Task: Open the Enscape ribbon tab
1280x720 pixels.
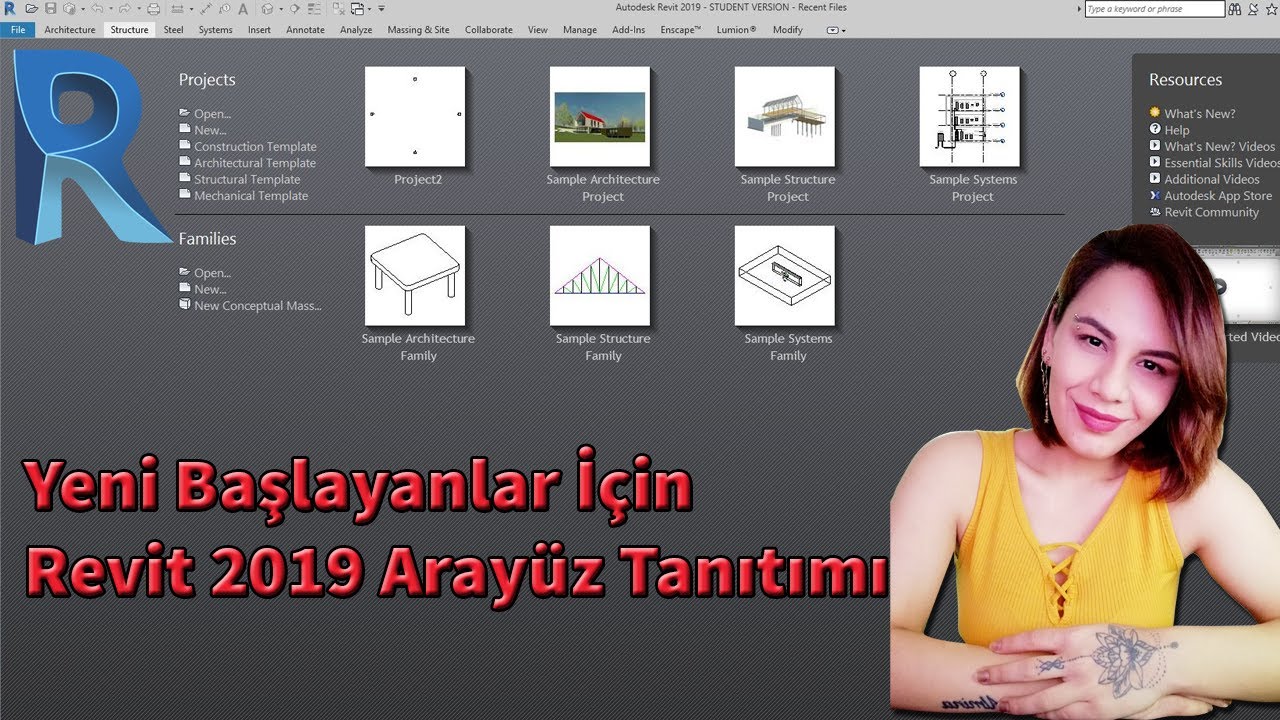Action: tap(681, 30)
